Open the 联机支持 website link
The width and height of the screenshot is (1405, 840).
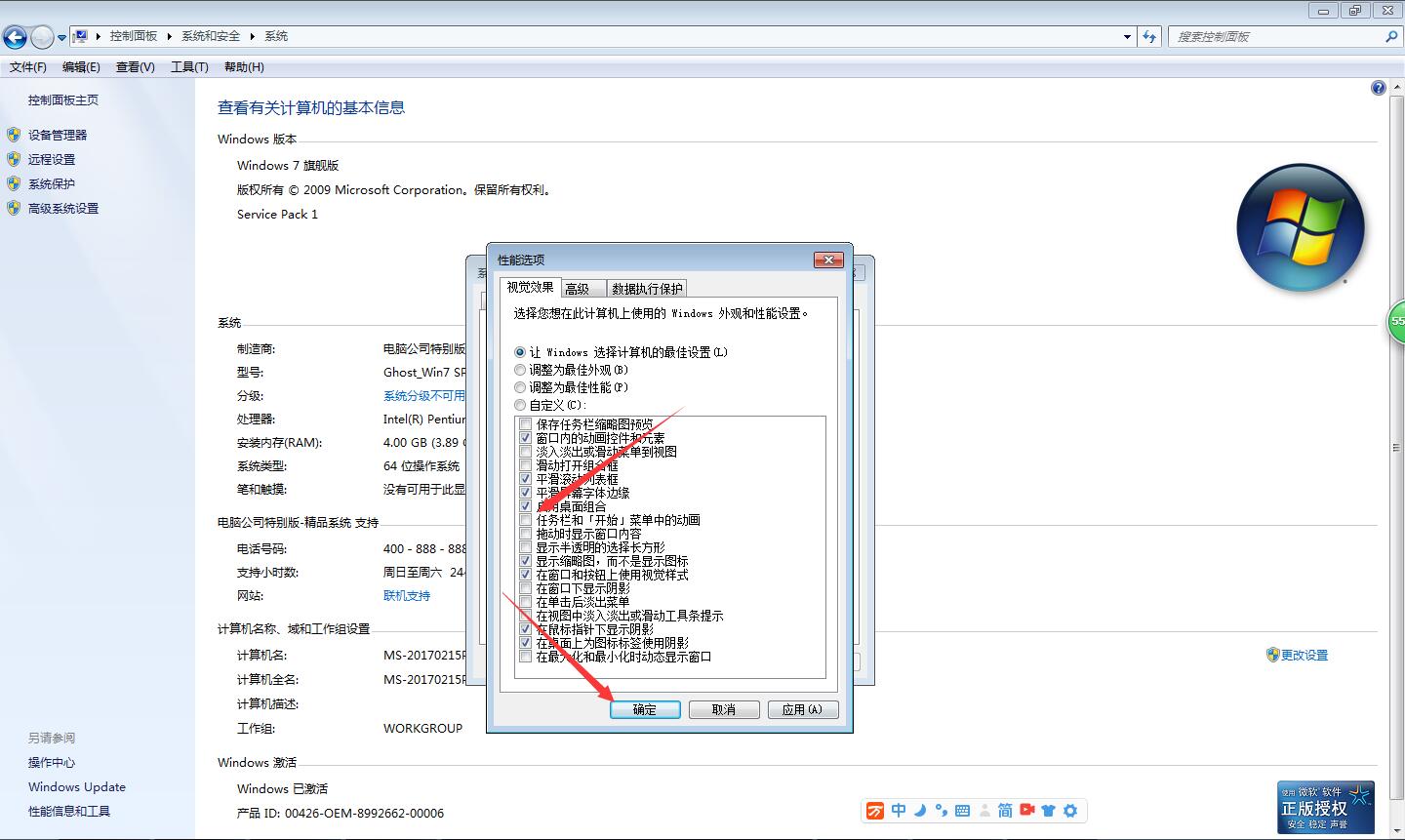coord(407,595)
